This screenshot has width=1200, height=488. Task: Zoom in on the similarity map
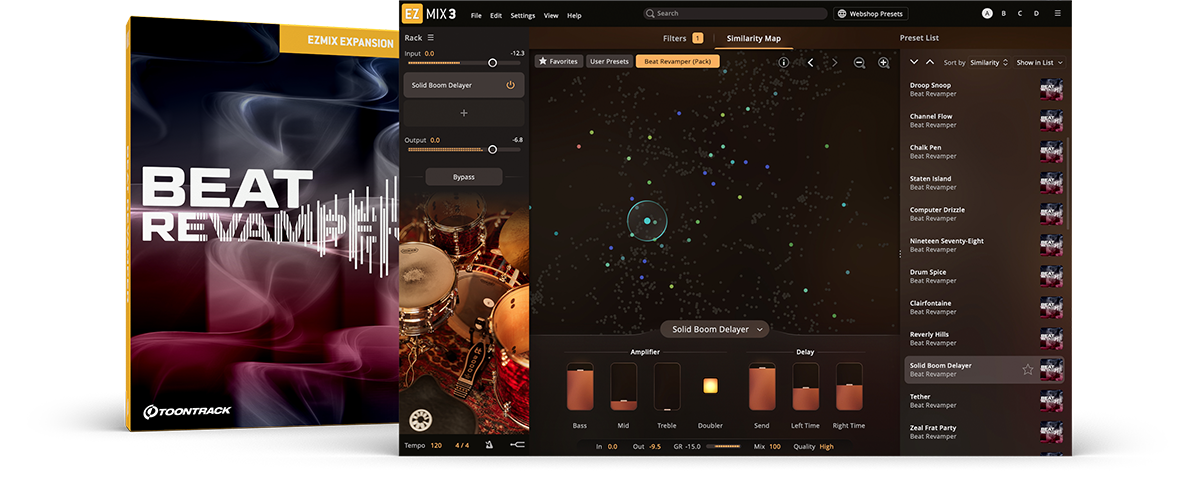(x=884, y=62)
